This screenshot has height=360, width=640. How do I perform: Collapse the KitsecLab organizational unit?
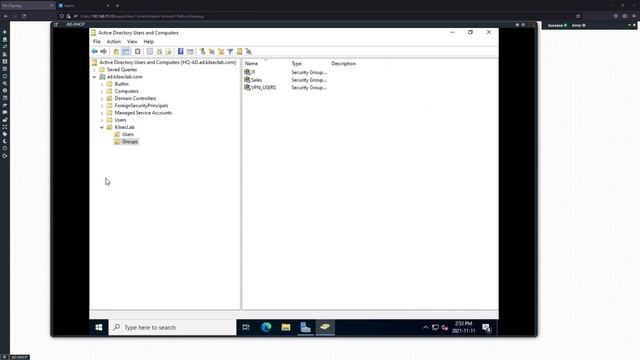[102, 127]
